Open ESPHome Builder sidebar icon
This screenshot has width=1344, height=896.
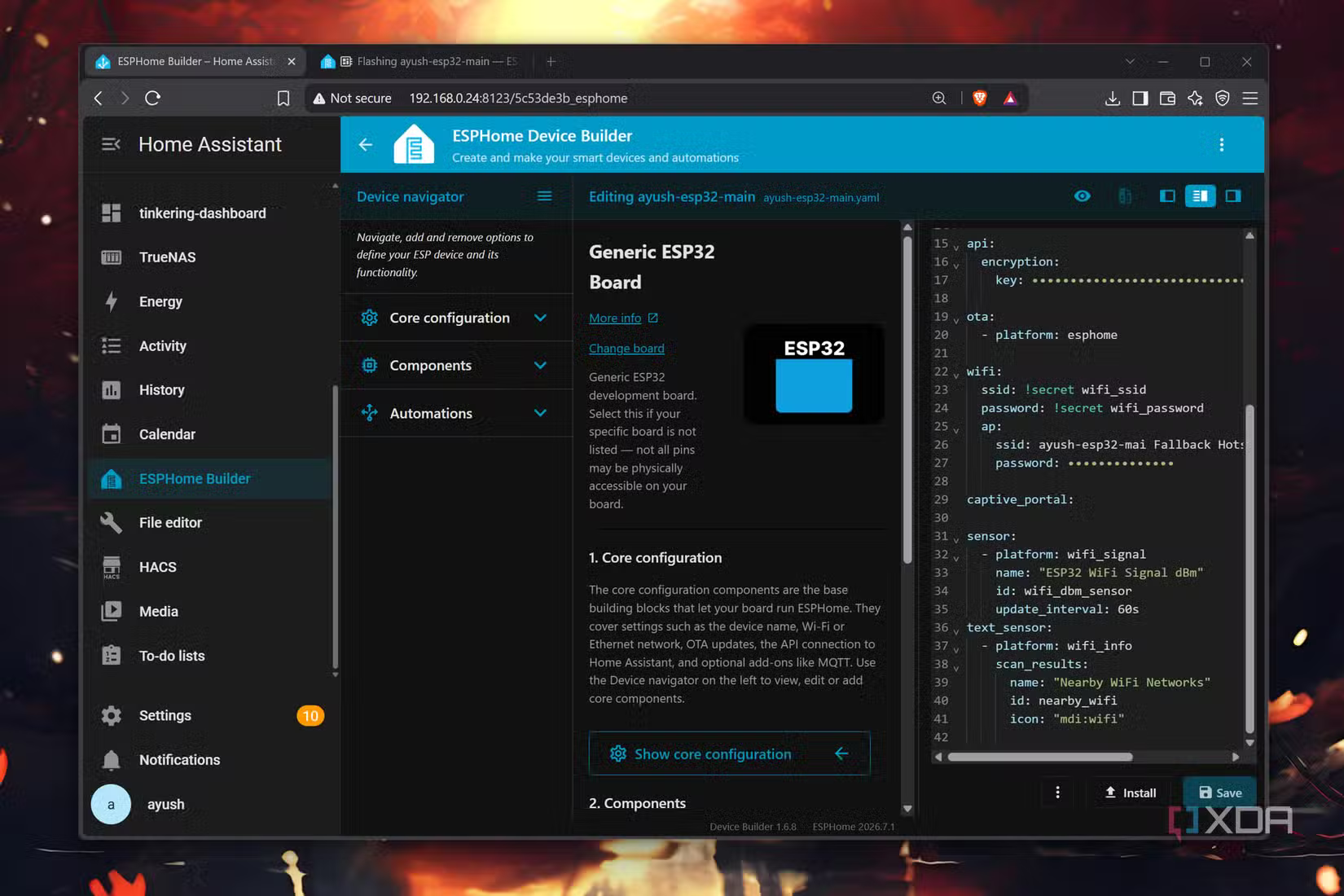pyautogui.click(x=111, y=479)
